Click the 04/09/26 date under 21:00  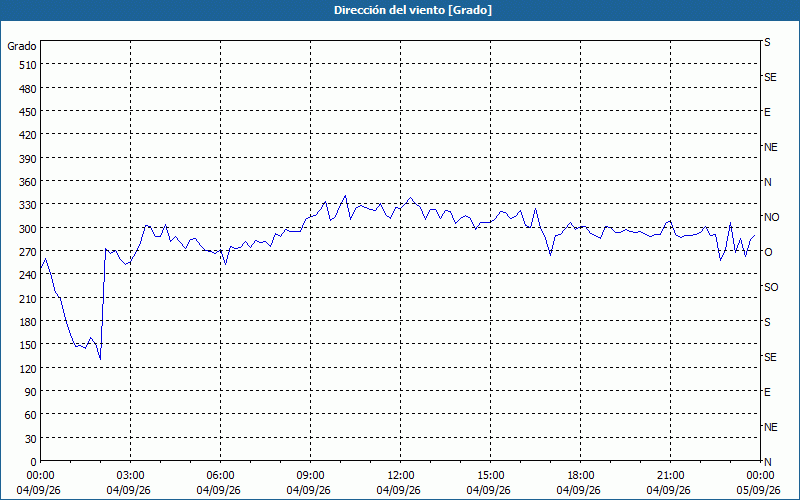click(x=668, y=490)
